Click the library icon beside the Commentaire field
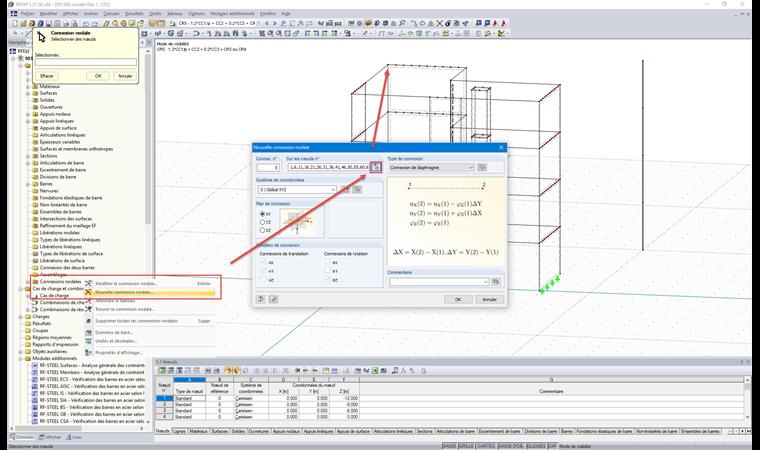The height and width of the screenshot is (450, 760). 496,282
